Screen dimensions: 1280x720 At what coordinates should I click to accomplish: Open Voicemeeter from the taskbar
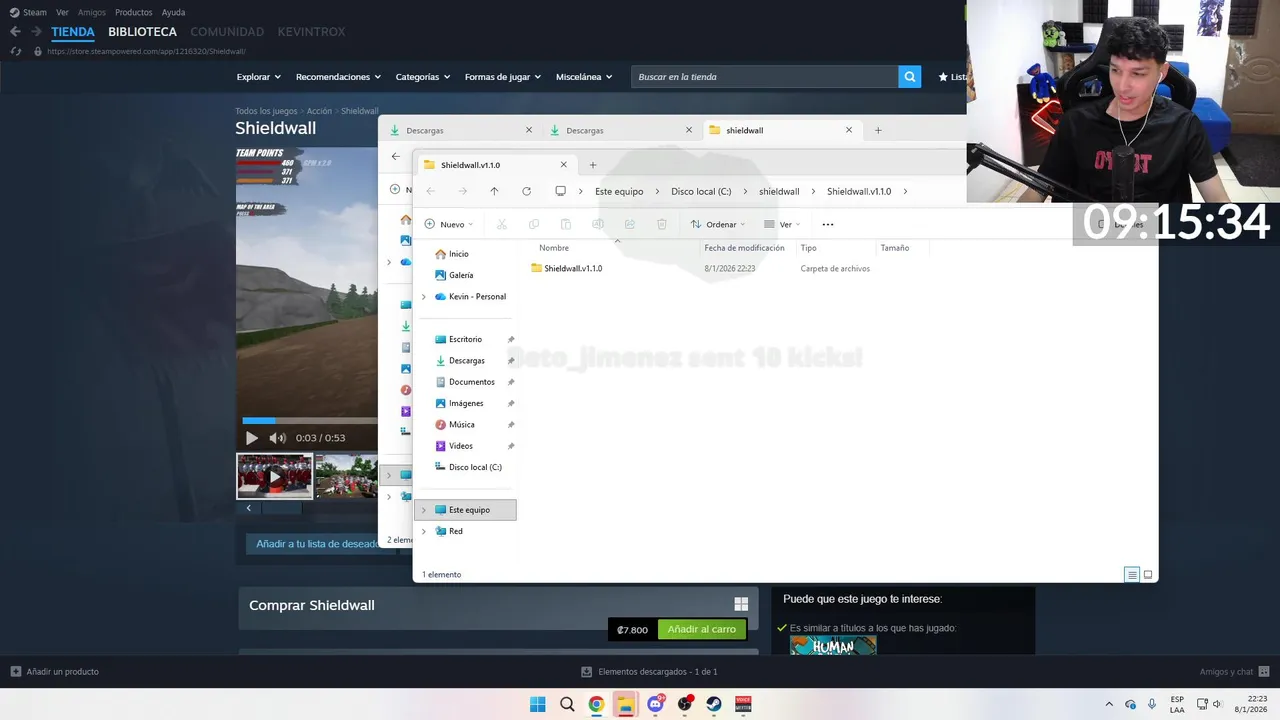click(743, 704)
